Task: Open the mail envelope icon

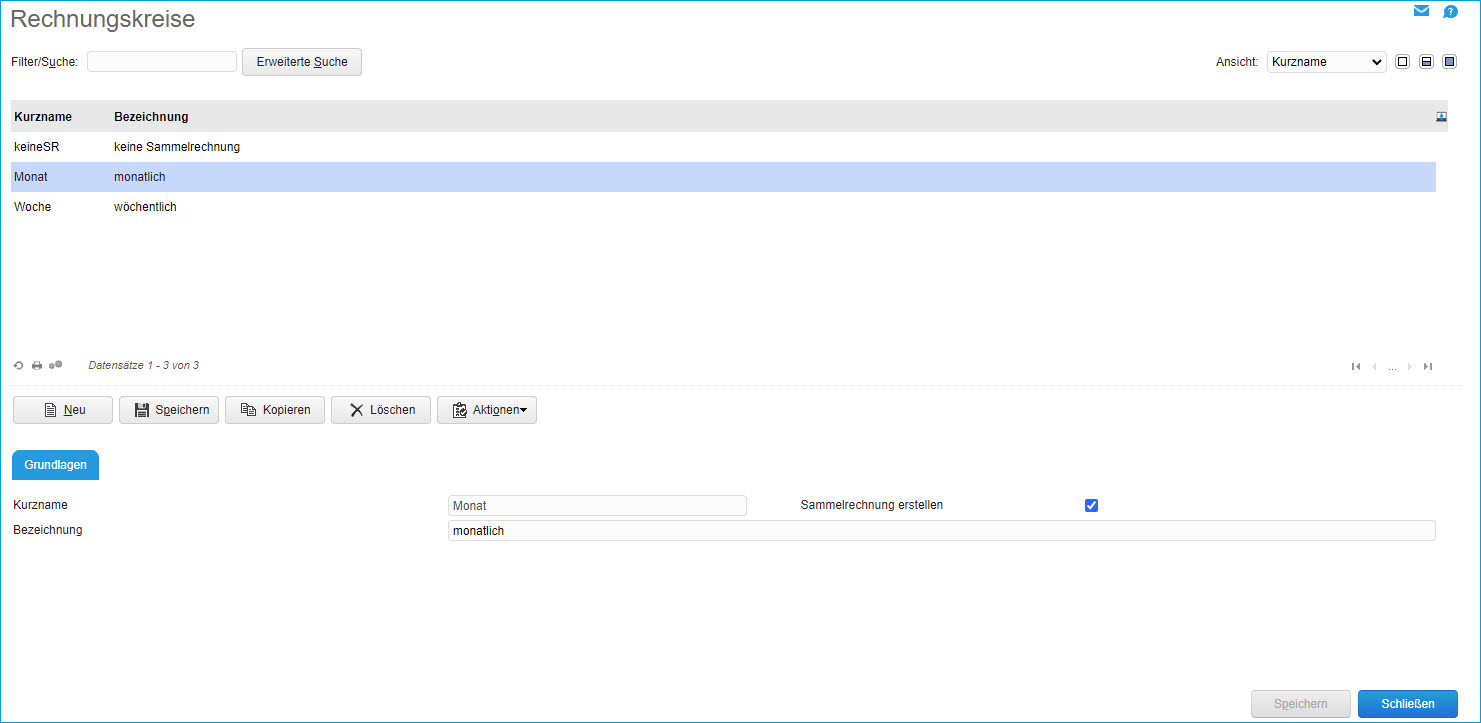Action: (1421, 11)
